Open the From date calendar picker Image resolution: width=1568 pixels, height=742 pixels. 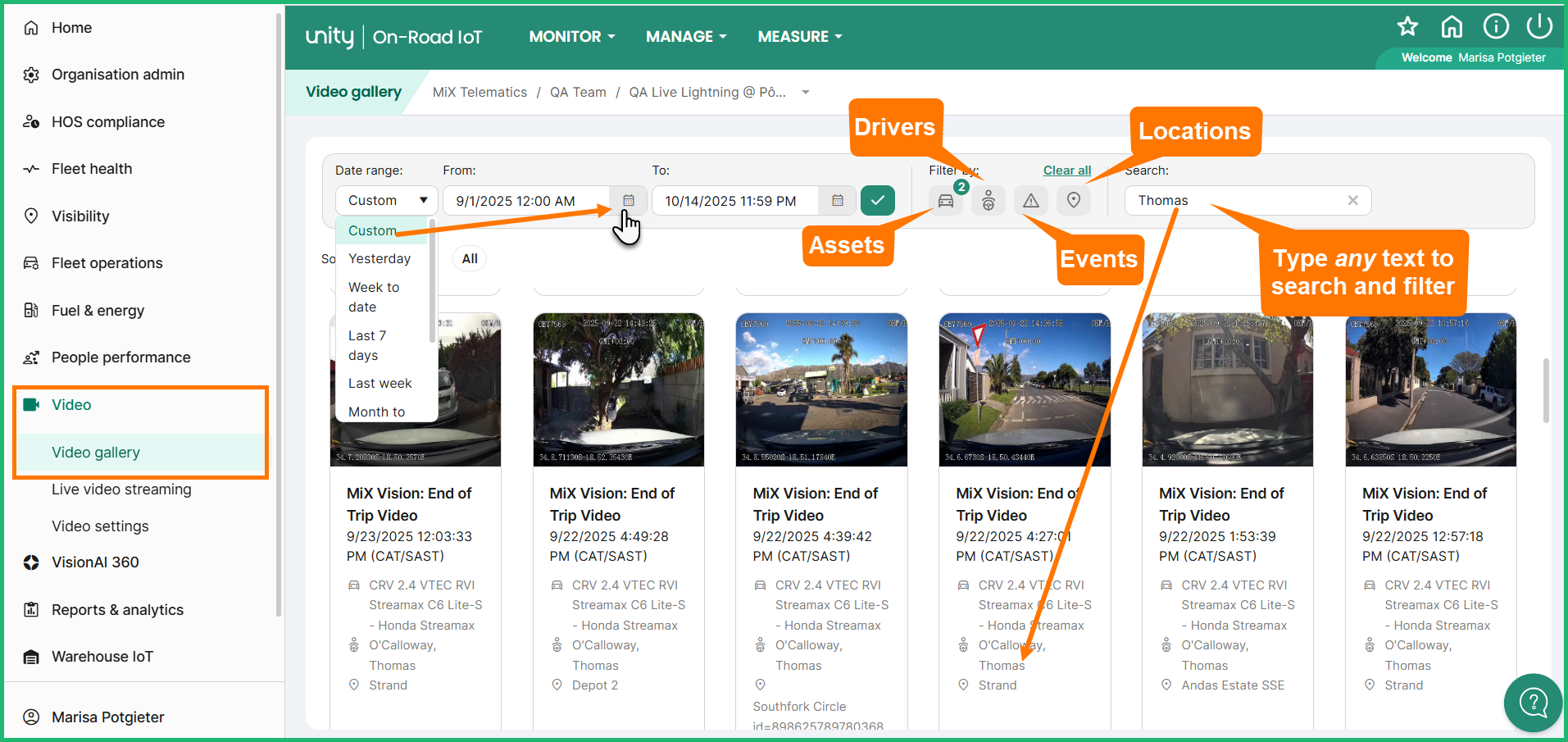[629, 201]
